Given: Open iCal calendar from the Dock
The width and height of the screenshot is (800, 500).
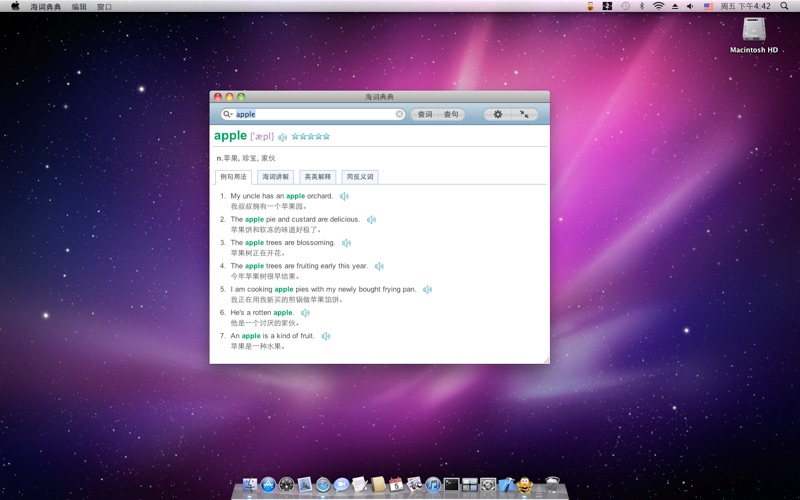Looking at the screenshot, I should click(396, 485).
